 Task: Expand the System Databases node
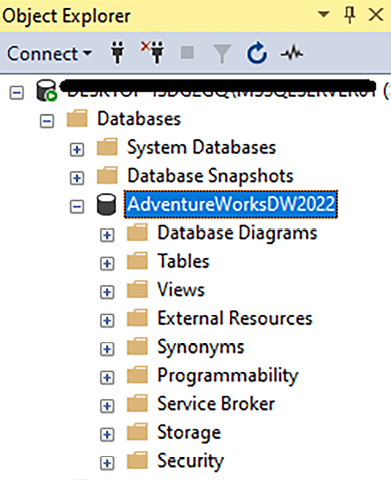coord(77,150)
